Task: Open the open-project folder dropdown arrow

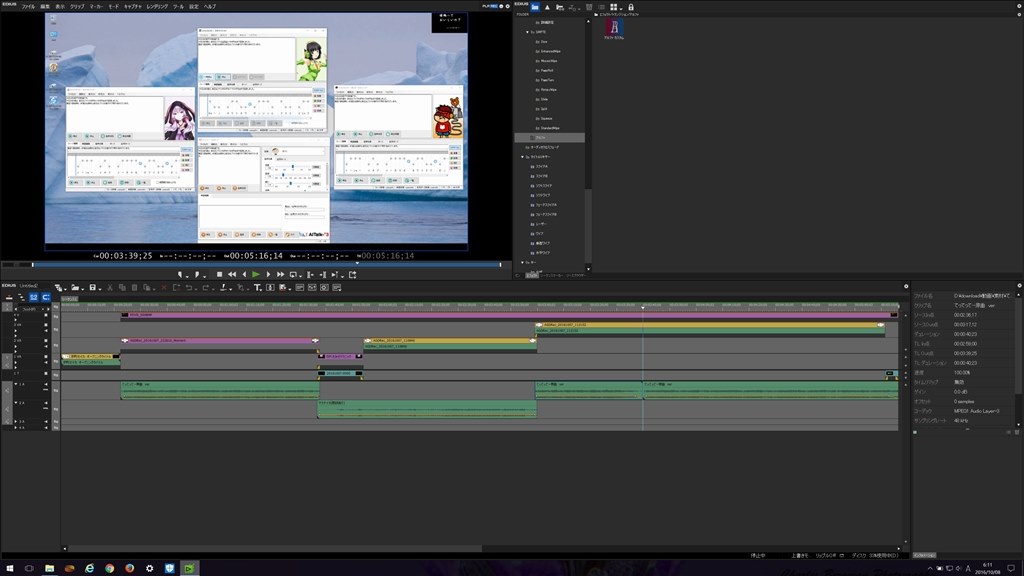Action: coord(82,288)
